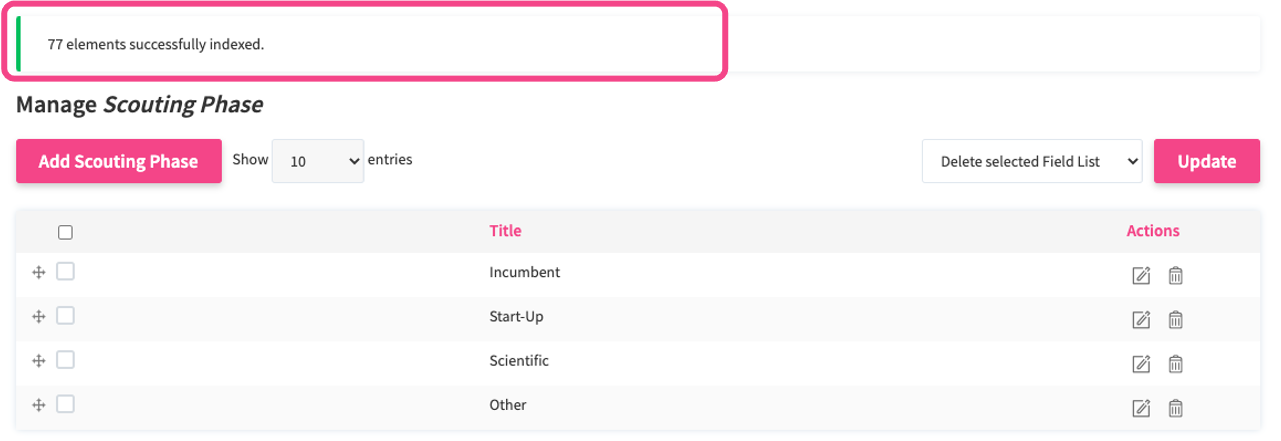Screen dimensions: 1281x441
Task: Grab the Incumbent row drag handle
Action: 39,272
